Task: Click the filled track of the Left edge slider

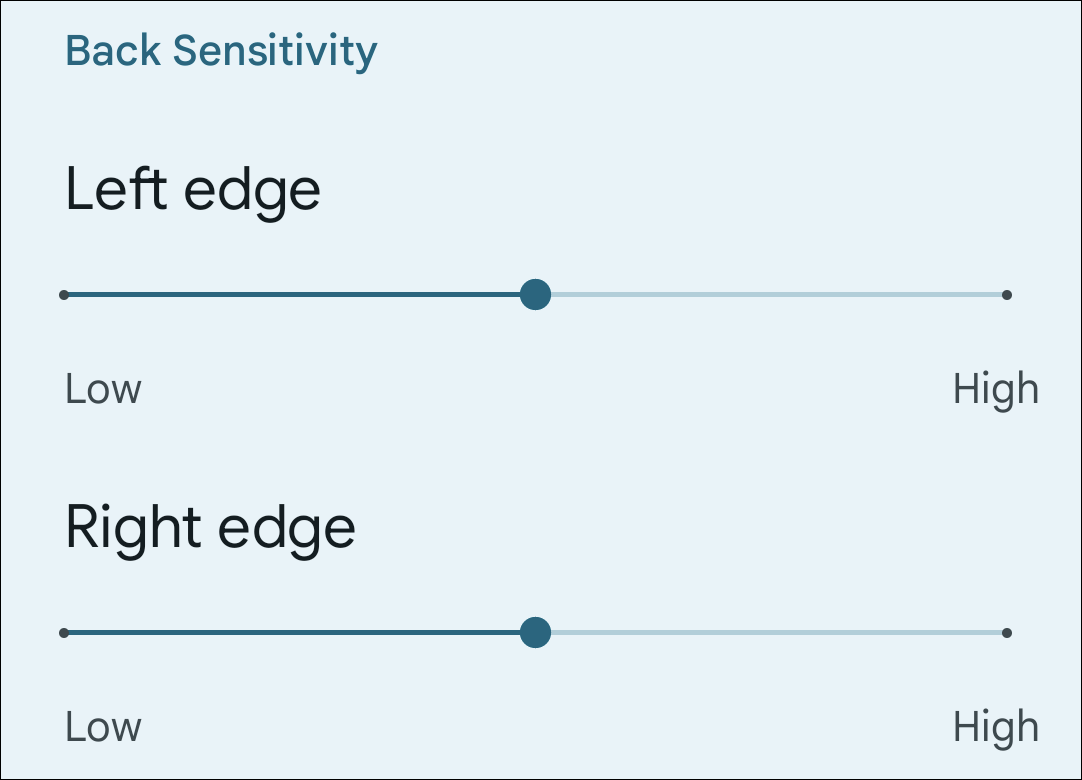Action: [x=300, y=294]
